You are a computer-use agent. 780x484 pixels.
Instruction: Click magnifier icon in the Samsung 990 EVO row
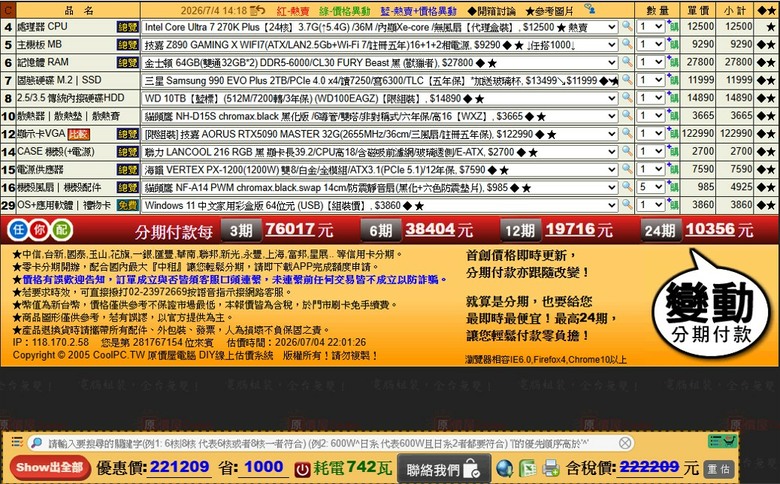click(627, 80)
